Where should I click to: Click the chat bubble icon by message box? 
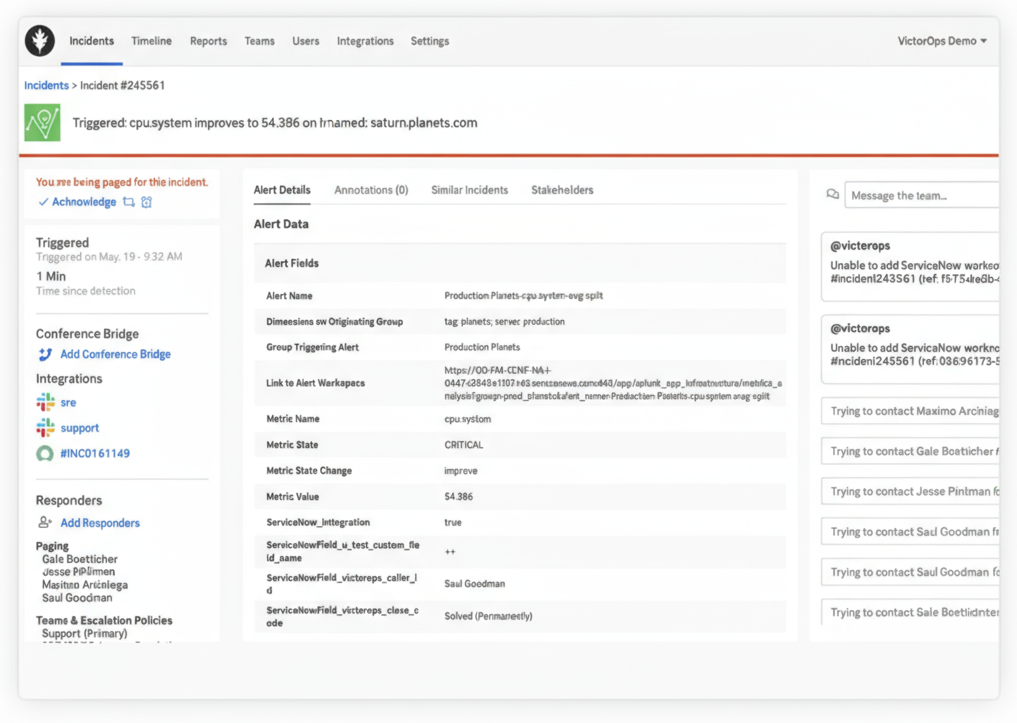point(833,195)
